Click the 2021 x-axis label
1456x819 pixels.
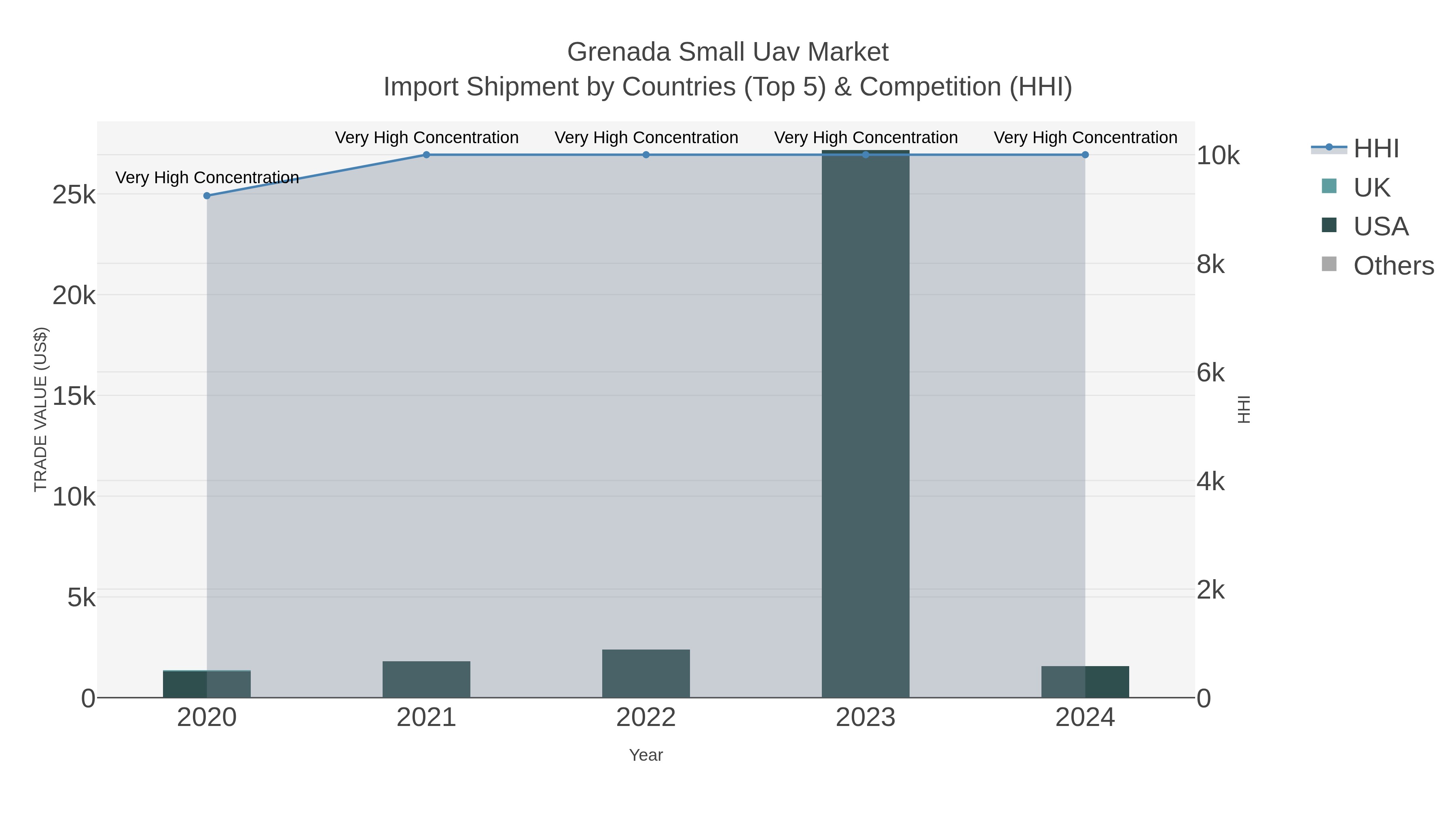[x=427, y=718]
